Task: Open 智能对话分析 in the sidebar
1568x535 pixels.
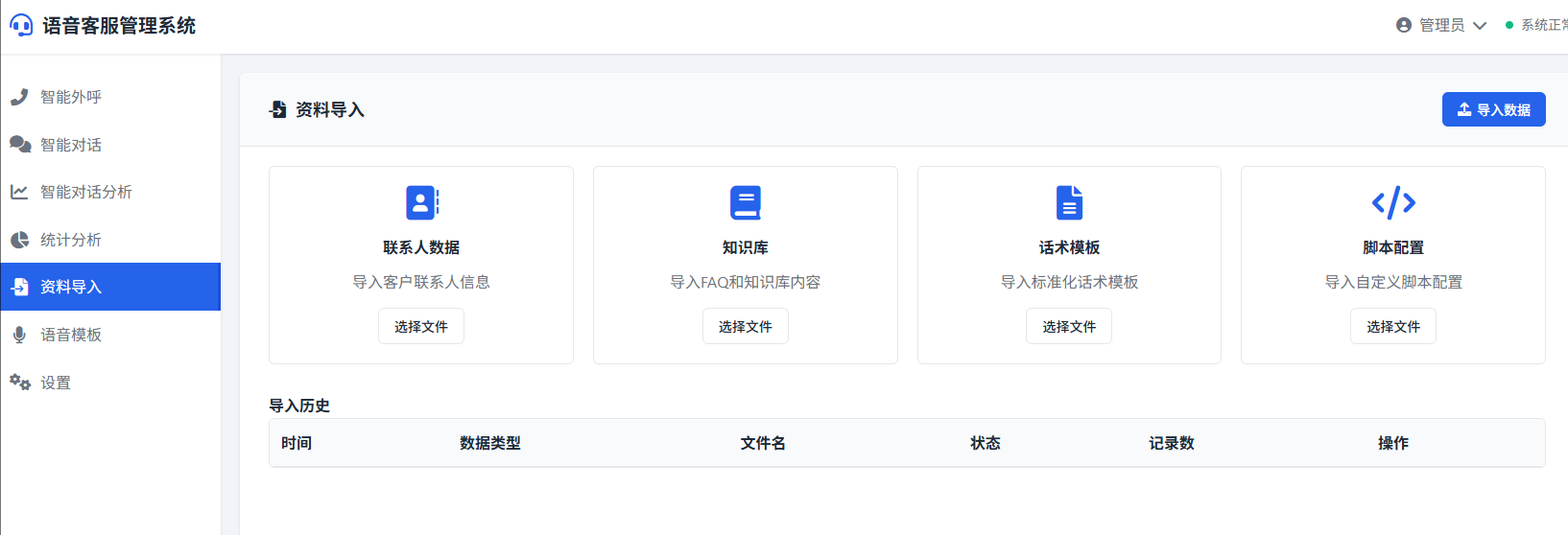Action: pos(86,192)
